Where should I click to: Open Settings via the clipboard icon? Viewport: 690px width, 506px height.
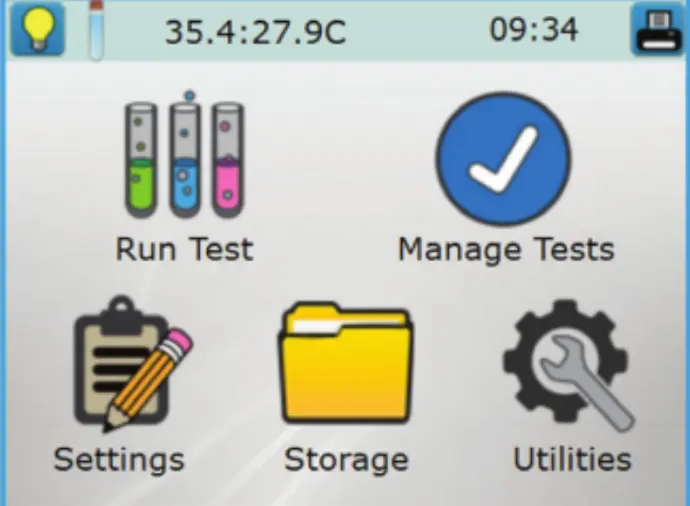point(132,363)
